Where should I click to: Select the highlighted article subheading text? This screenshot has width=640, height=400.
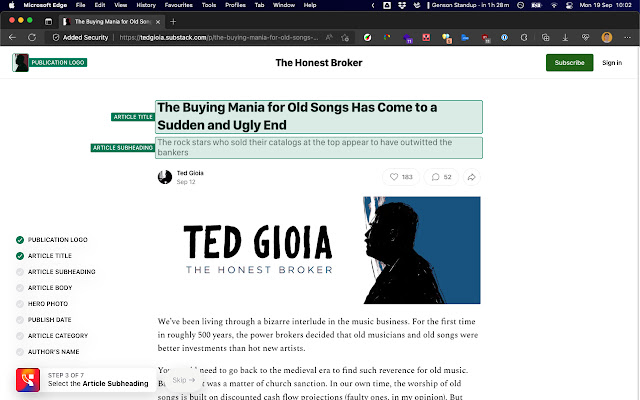[319, 148]
